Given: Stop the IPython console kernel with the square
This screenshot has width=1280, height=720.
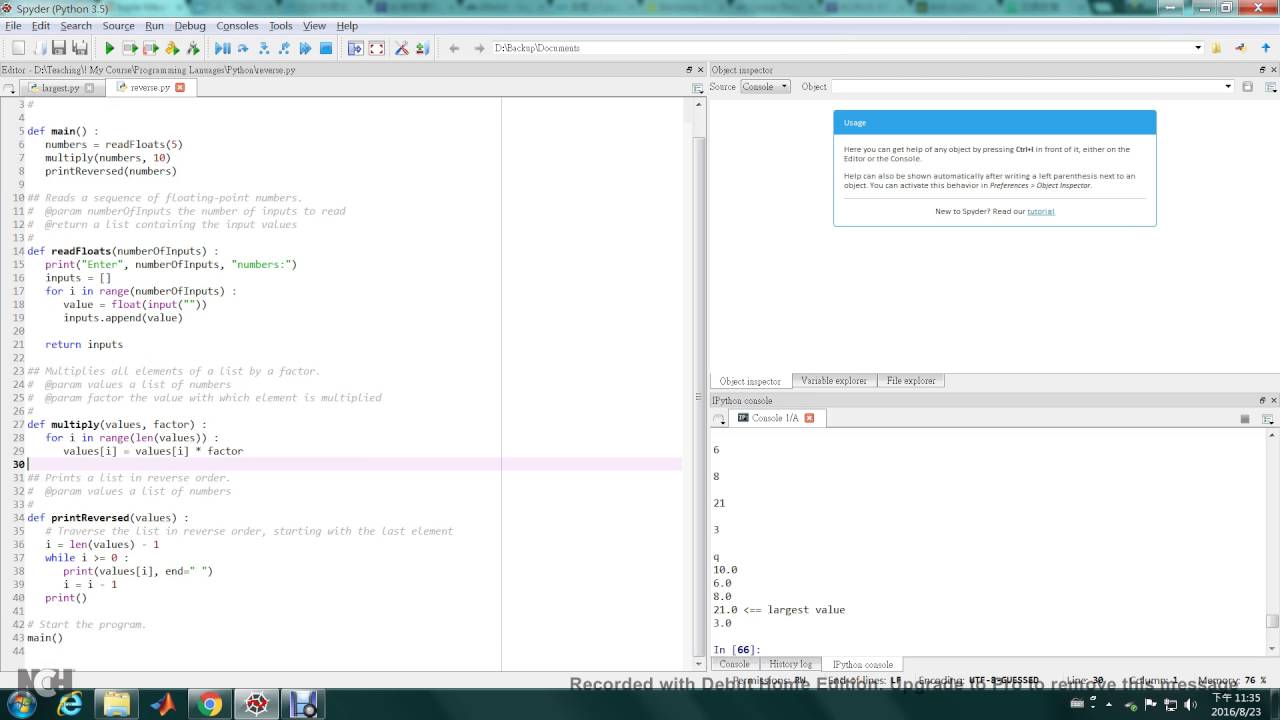Looking at the screenshot, I should [x=1245, y=419].
